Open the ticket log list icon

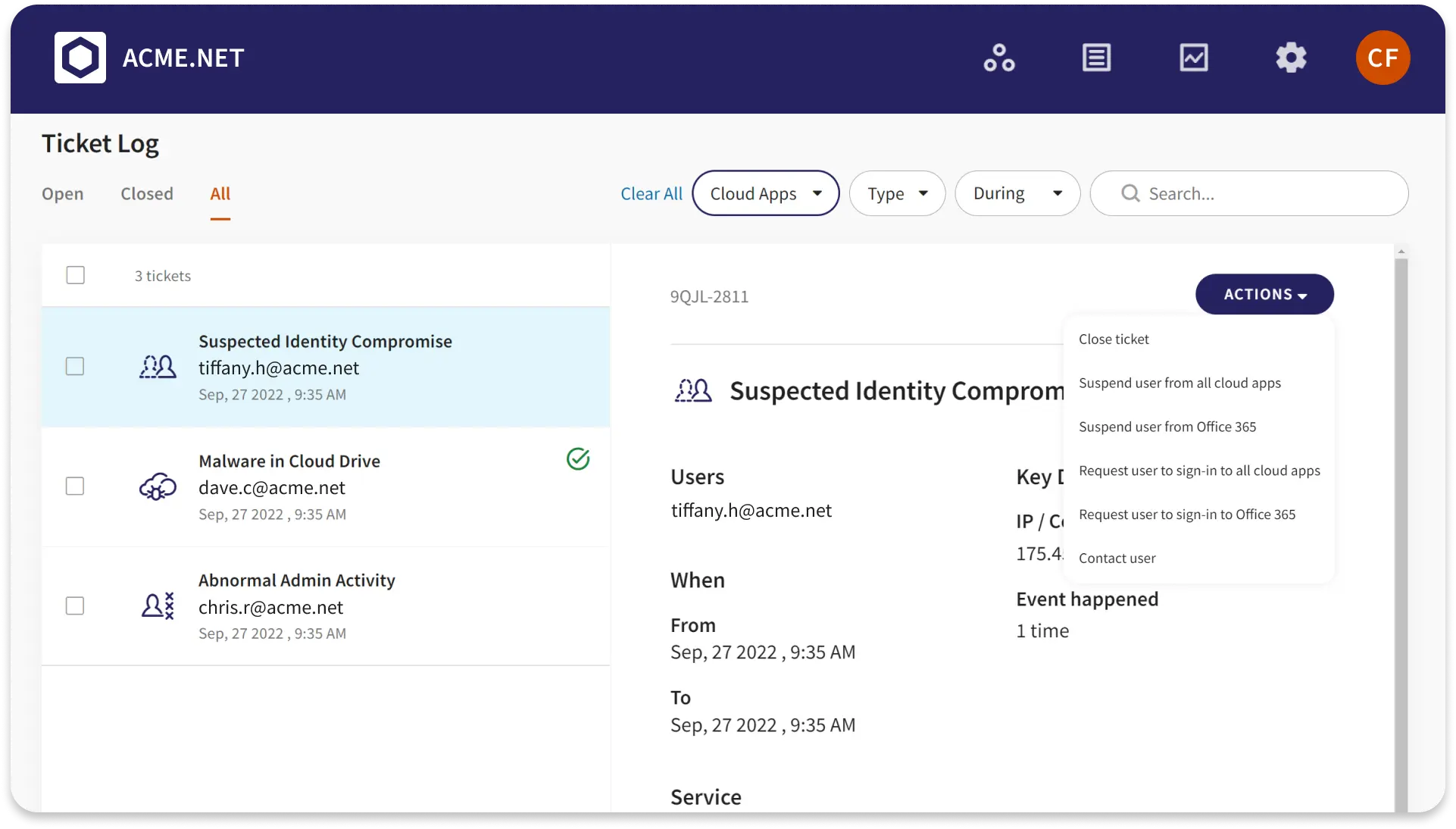(x=1096, y=58)
